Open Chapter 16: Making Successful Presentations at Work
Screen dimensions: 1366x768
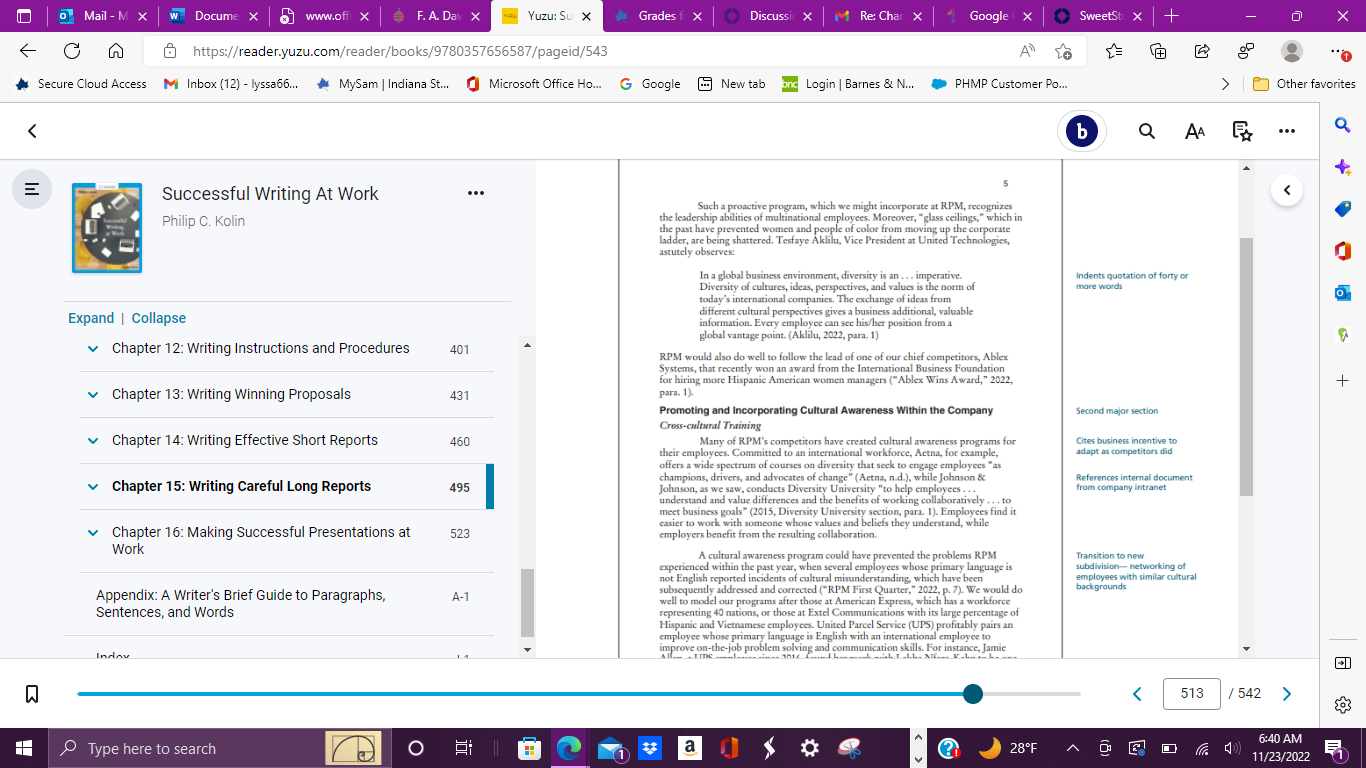tap(261, 540)
